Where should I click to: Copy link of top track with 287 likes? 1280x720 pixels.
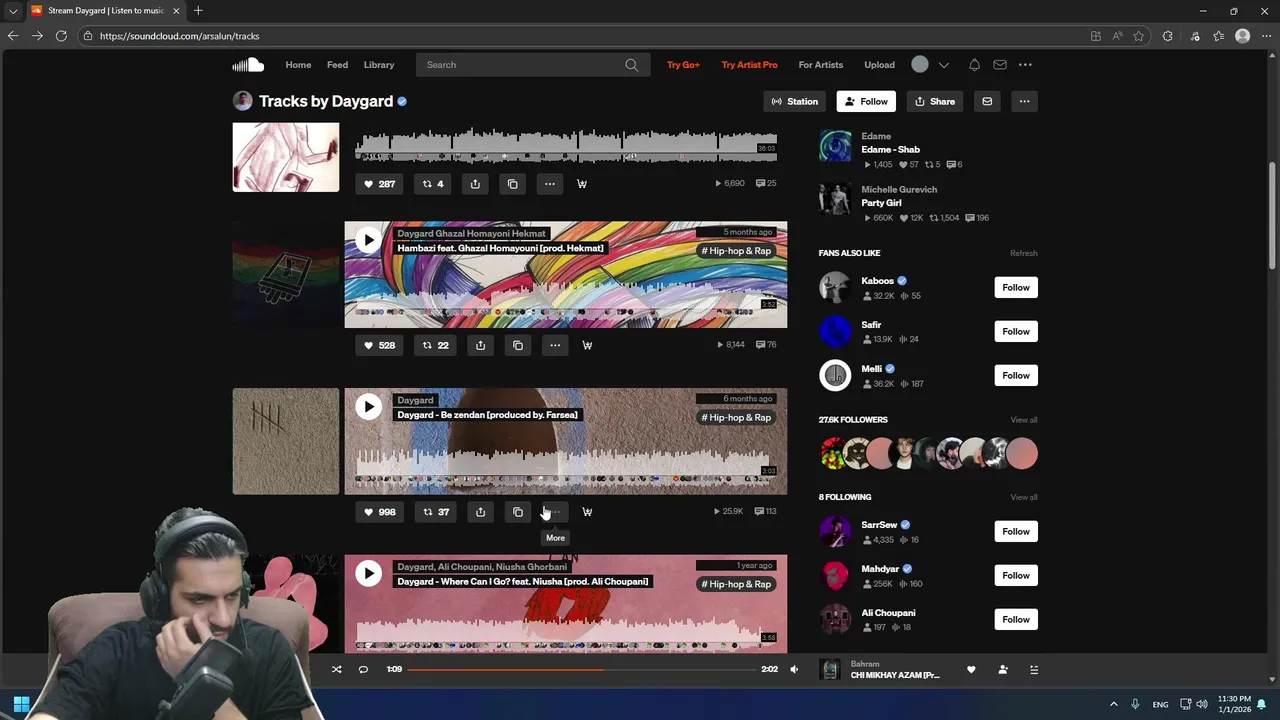[x=513, y=184]
